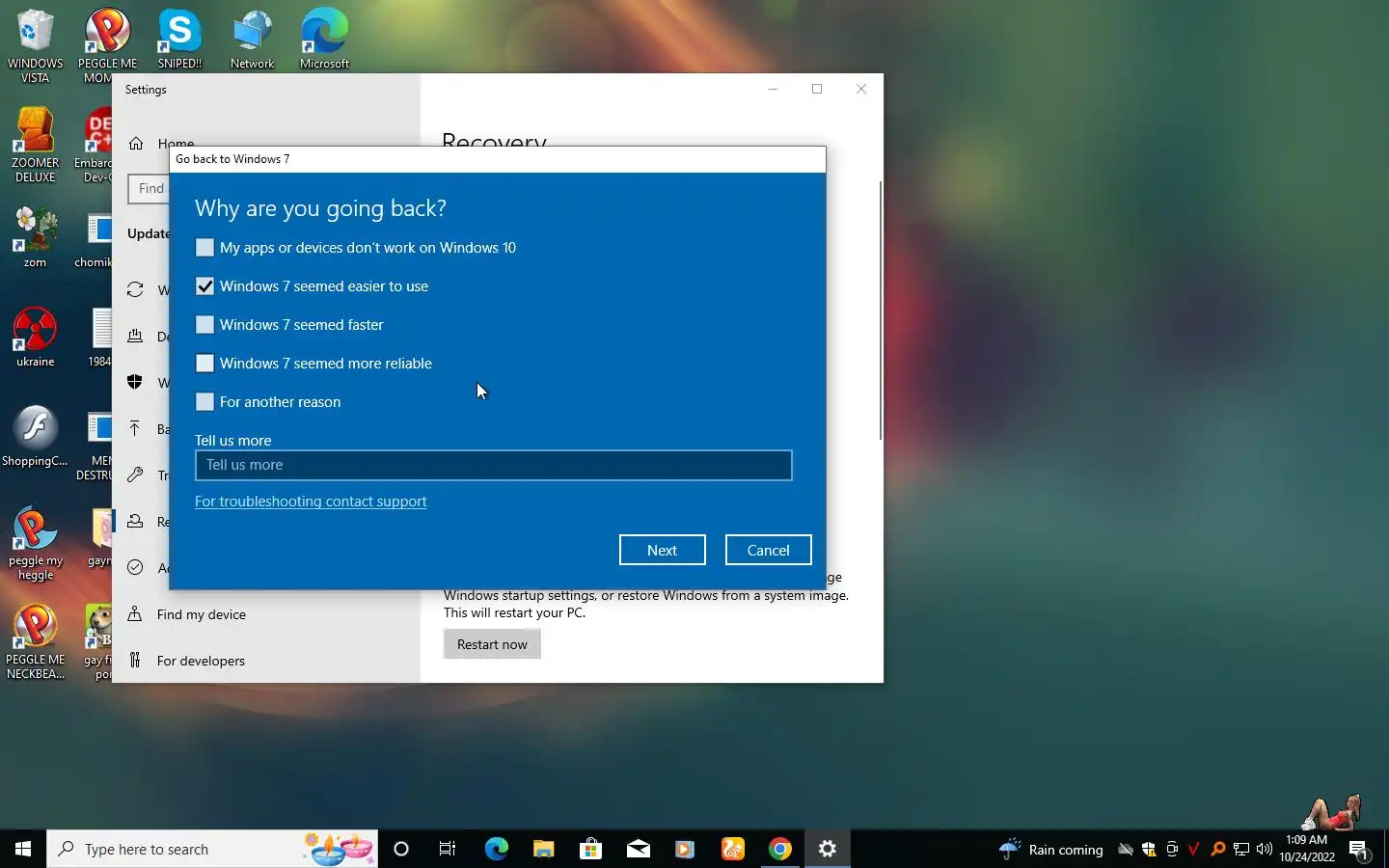The height and width of the screenshot is (868, 1389).
Task: Open network tray icon
Action: (x=1241, y=849)
